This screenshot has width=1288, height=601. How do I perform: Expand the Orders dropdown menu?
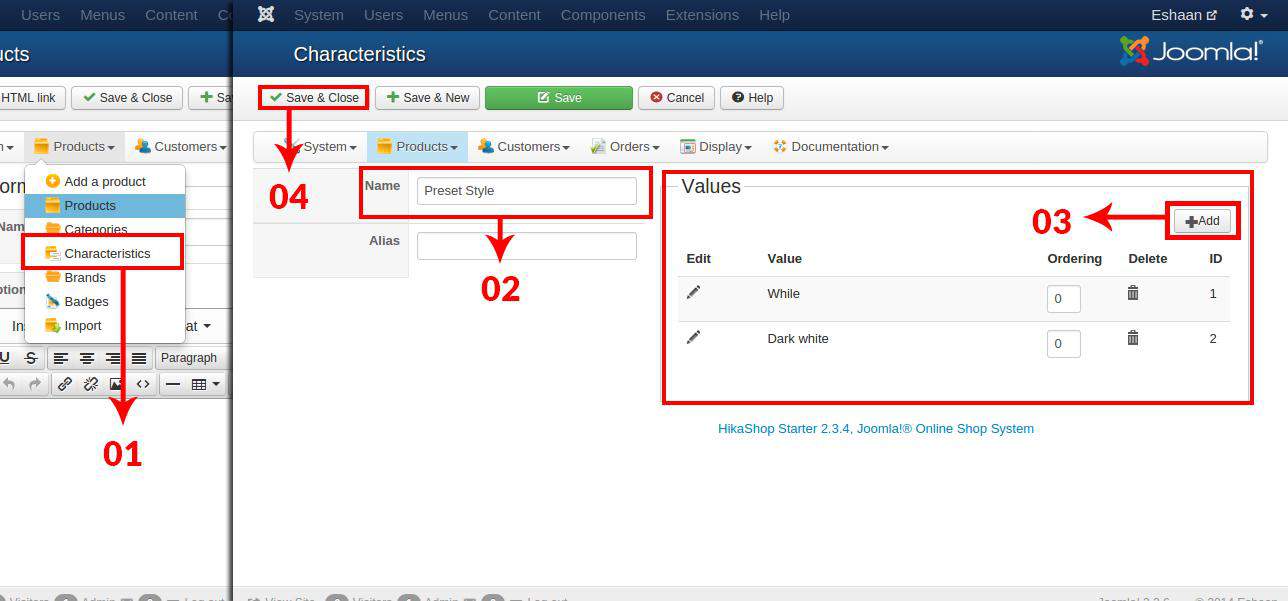[625, 146]
